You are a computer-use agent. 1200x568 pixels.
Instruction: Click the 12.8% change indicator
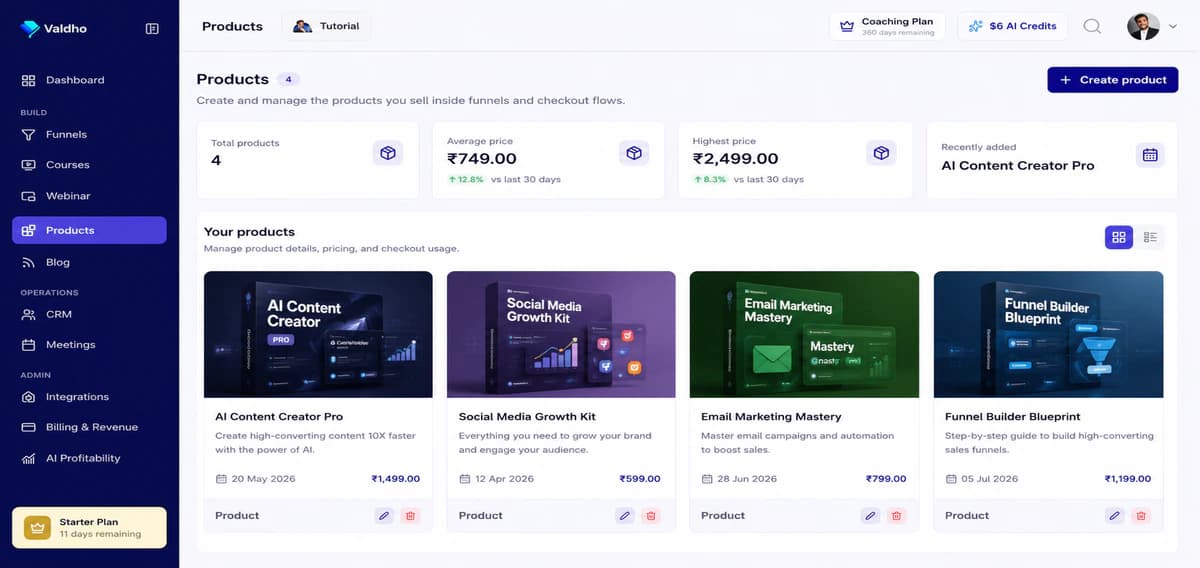click(x=465, y=179)
